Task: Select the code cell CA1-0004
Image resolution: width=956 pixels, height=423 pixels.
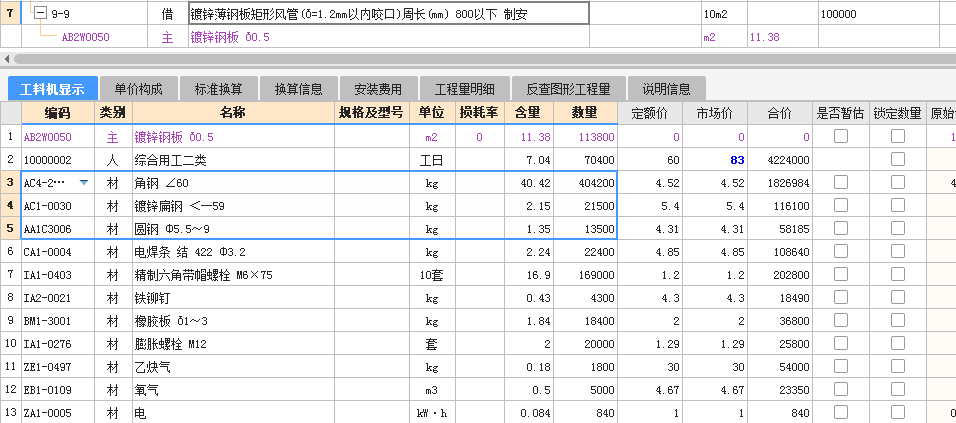Action: tap(57, 252)
